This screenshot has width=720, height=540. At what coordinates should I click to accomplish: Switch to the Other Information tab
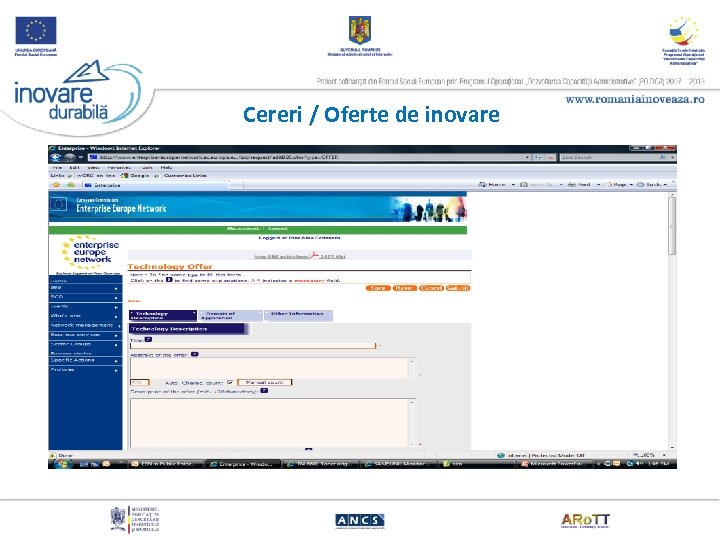(x=298, y=315)
